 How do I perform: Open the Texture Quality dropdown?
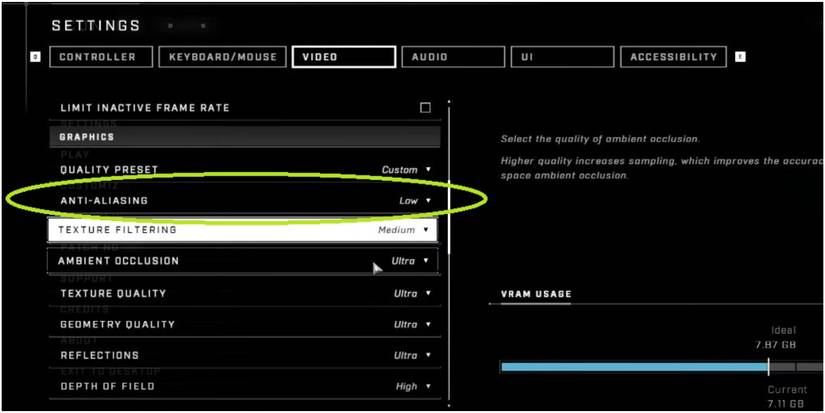click(x=412, y=294)
